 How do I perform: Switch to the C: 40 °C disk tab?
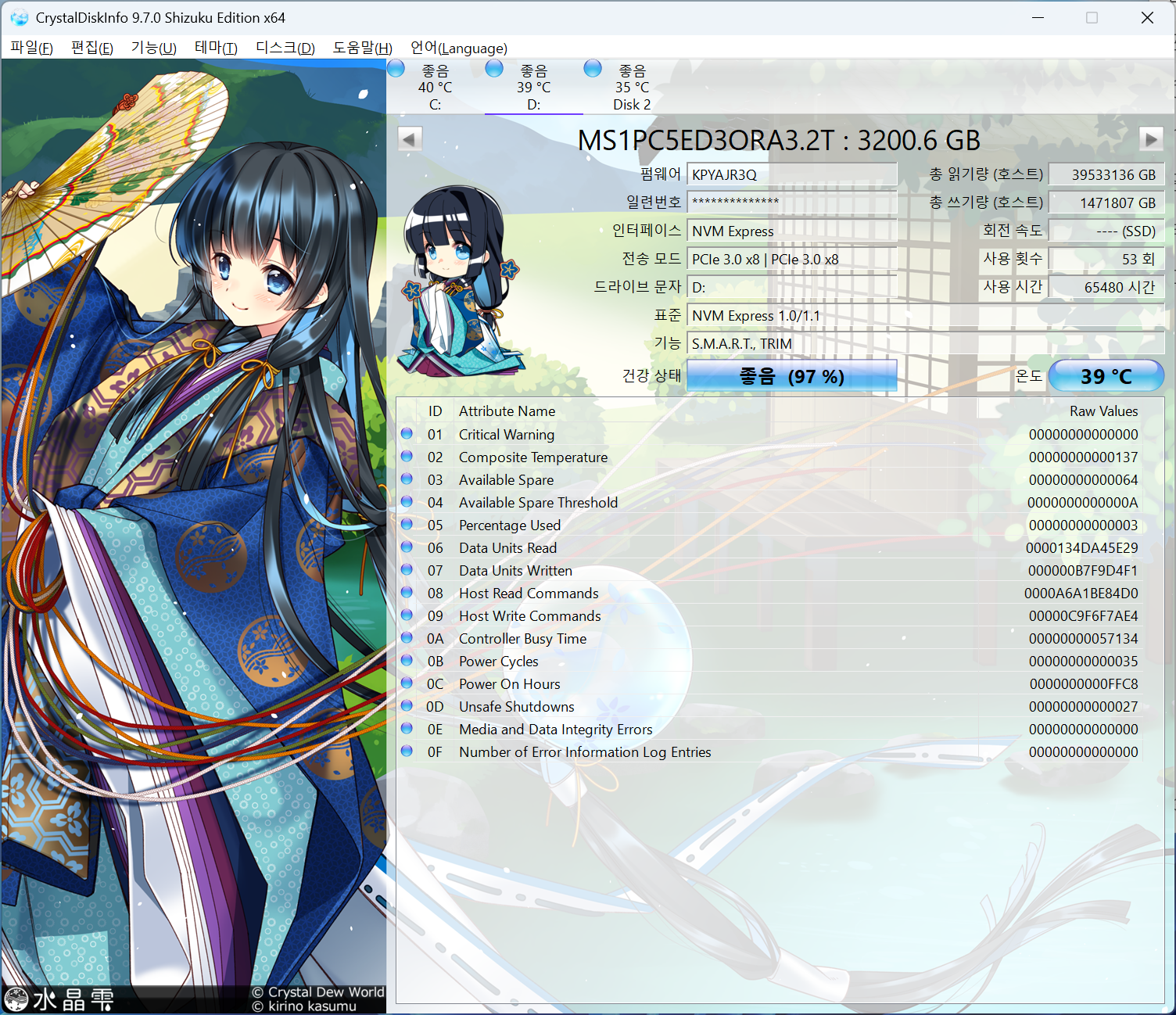coord(436,87)
